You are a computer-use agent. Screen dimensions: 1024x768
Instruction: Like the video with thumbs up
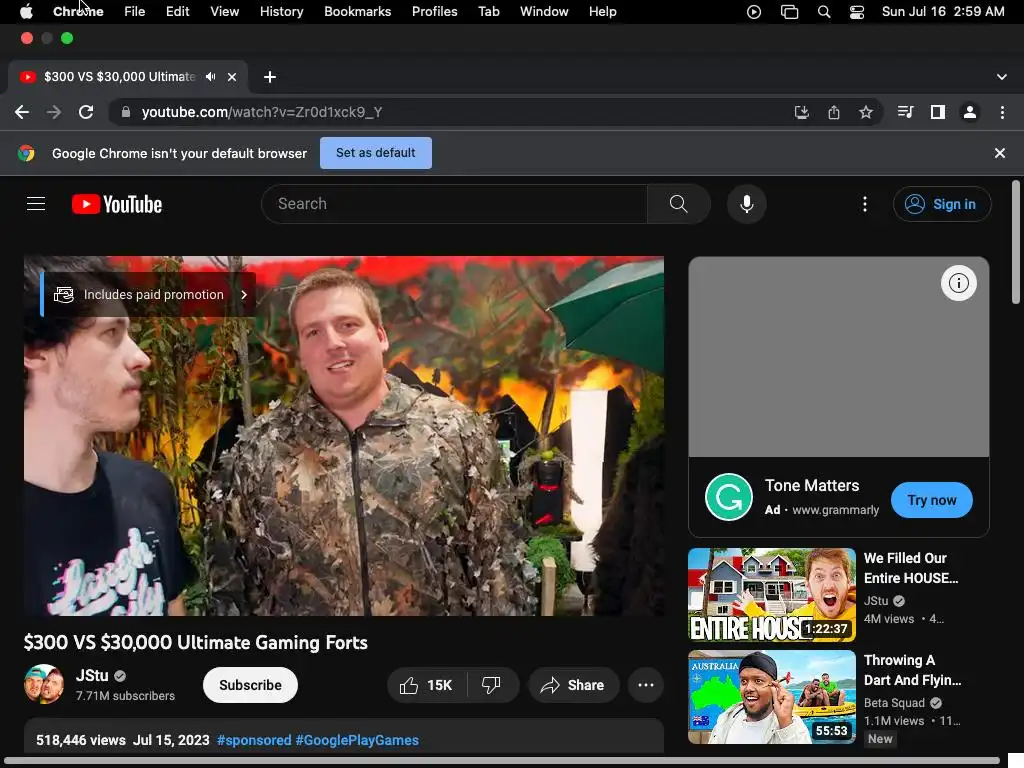427,685
